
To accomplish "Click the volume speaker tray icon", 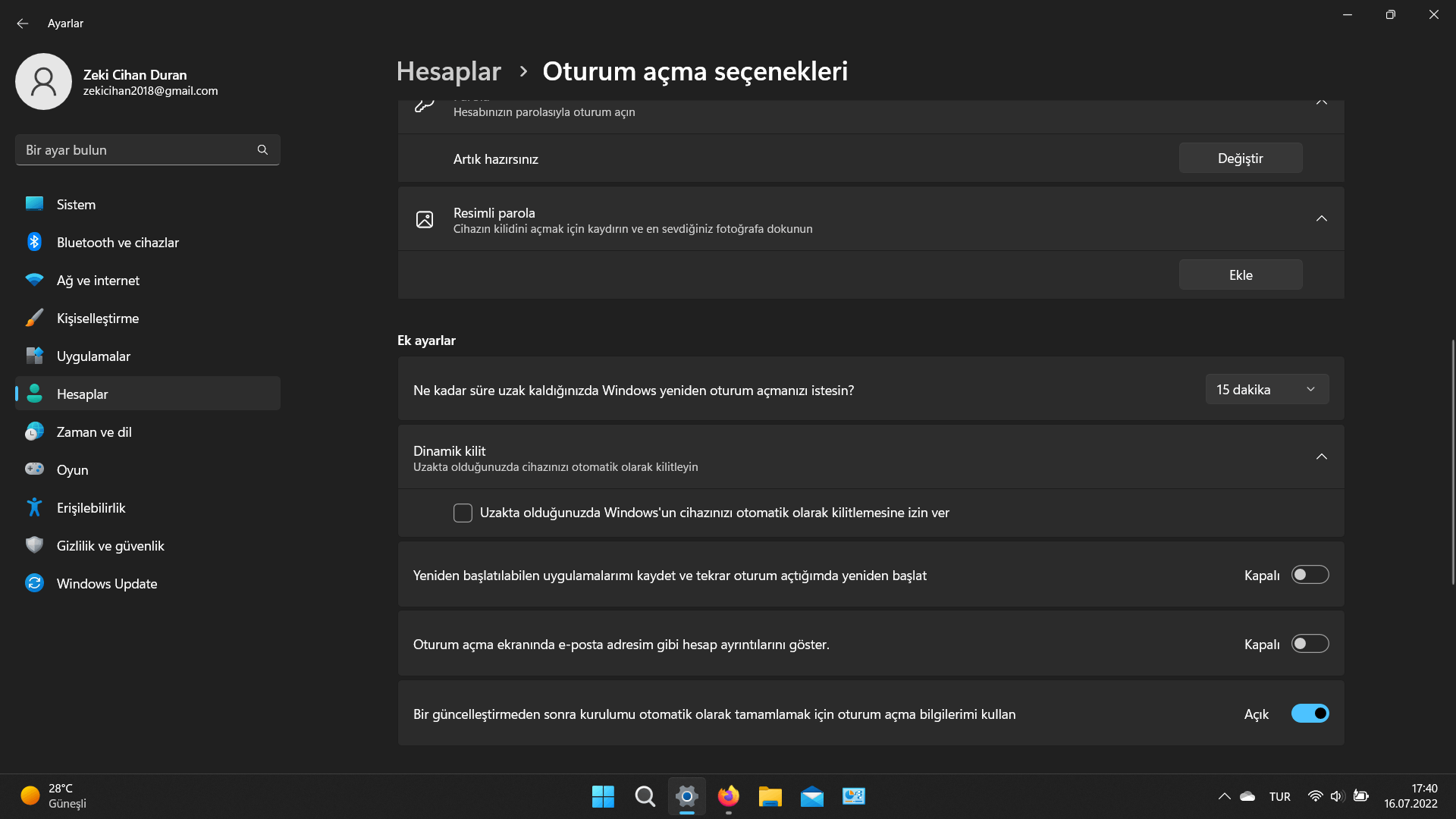I will (1337, 796).
